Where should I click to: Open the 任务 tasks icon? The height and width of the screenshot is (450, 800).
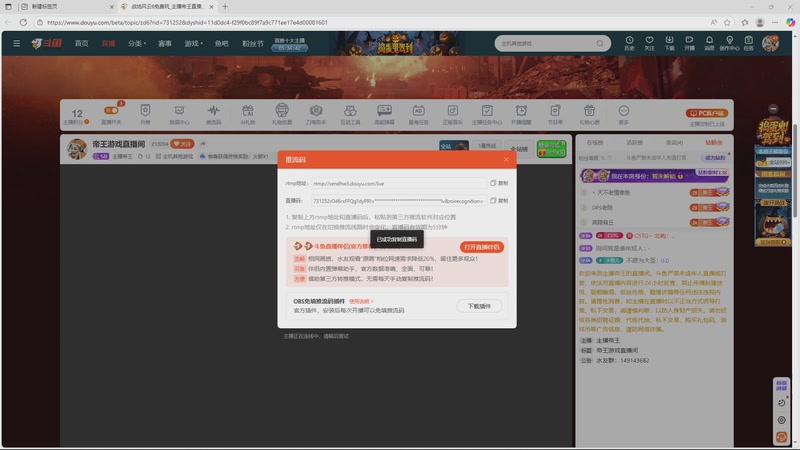pyautogui.click(x=748, y=43)
